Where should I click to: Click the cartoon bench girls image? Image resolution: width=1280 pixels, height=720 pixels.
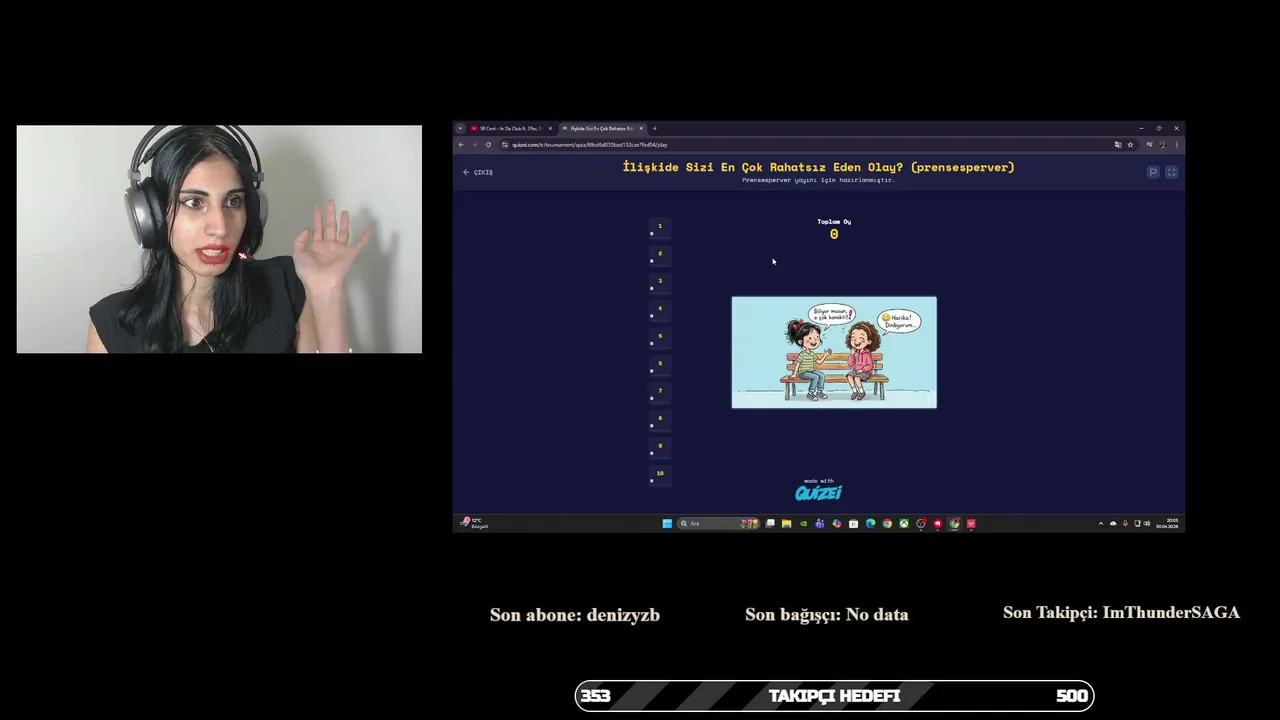click(x=834, y=352)
